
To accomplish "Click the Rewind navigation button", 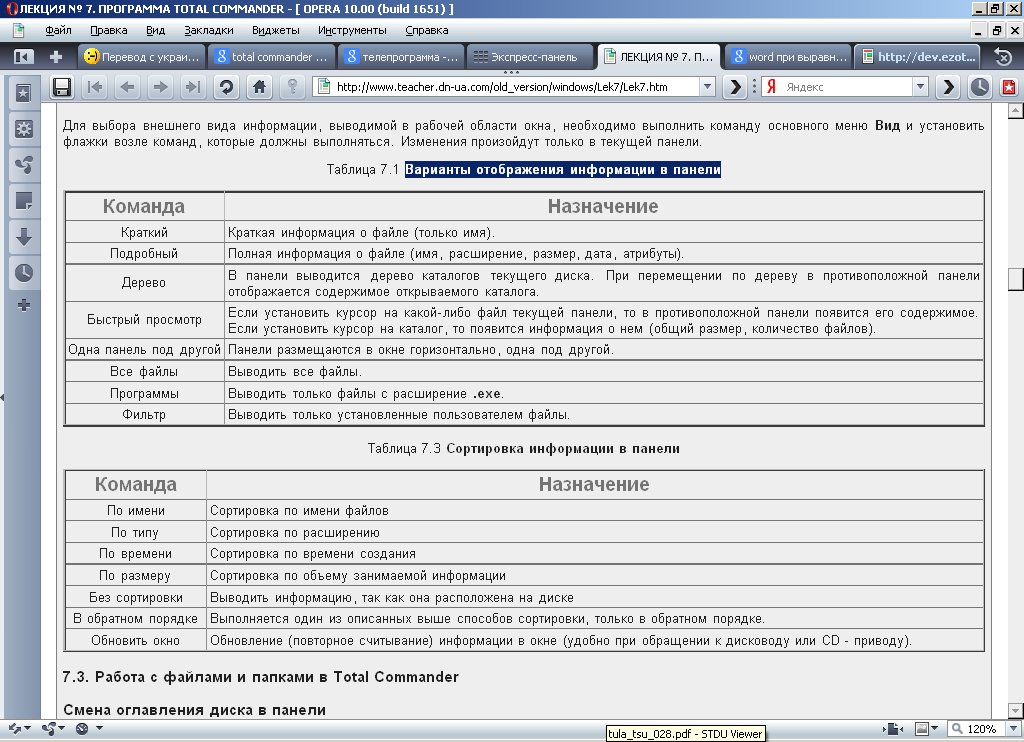I will pyautogui.click(x=95, y=87).
